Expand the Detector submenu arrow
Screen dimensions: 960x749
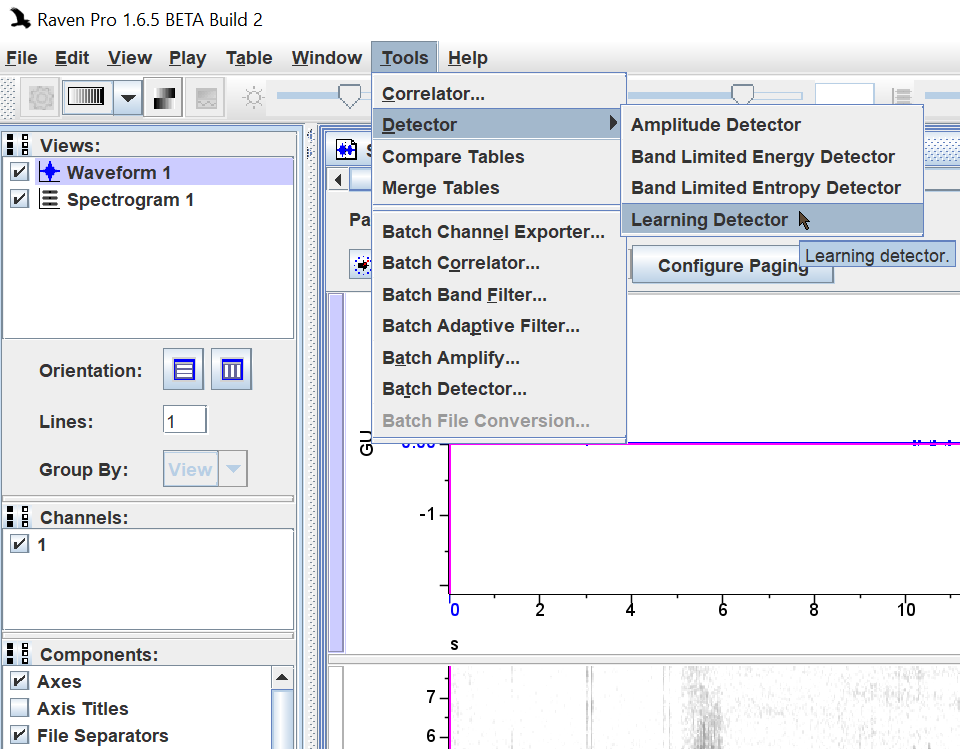pyautogui.click(x=613, y=124)
